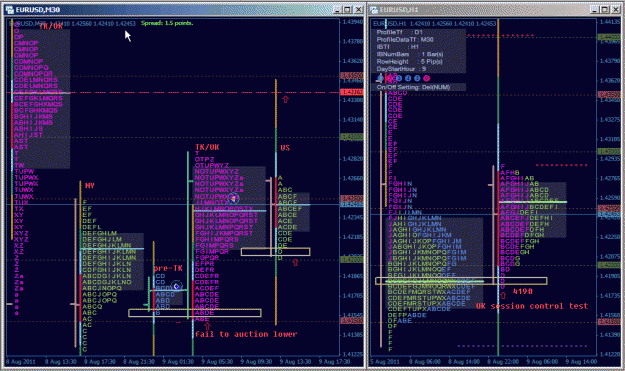Toggle the pink circle setting button in H1 chart
The height and width of the screenshot is (371, 625).
coord(426,79)
